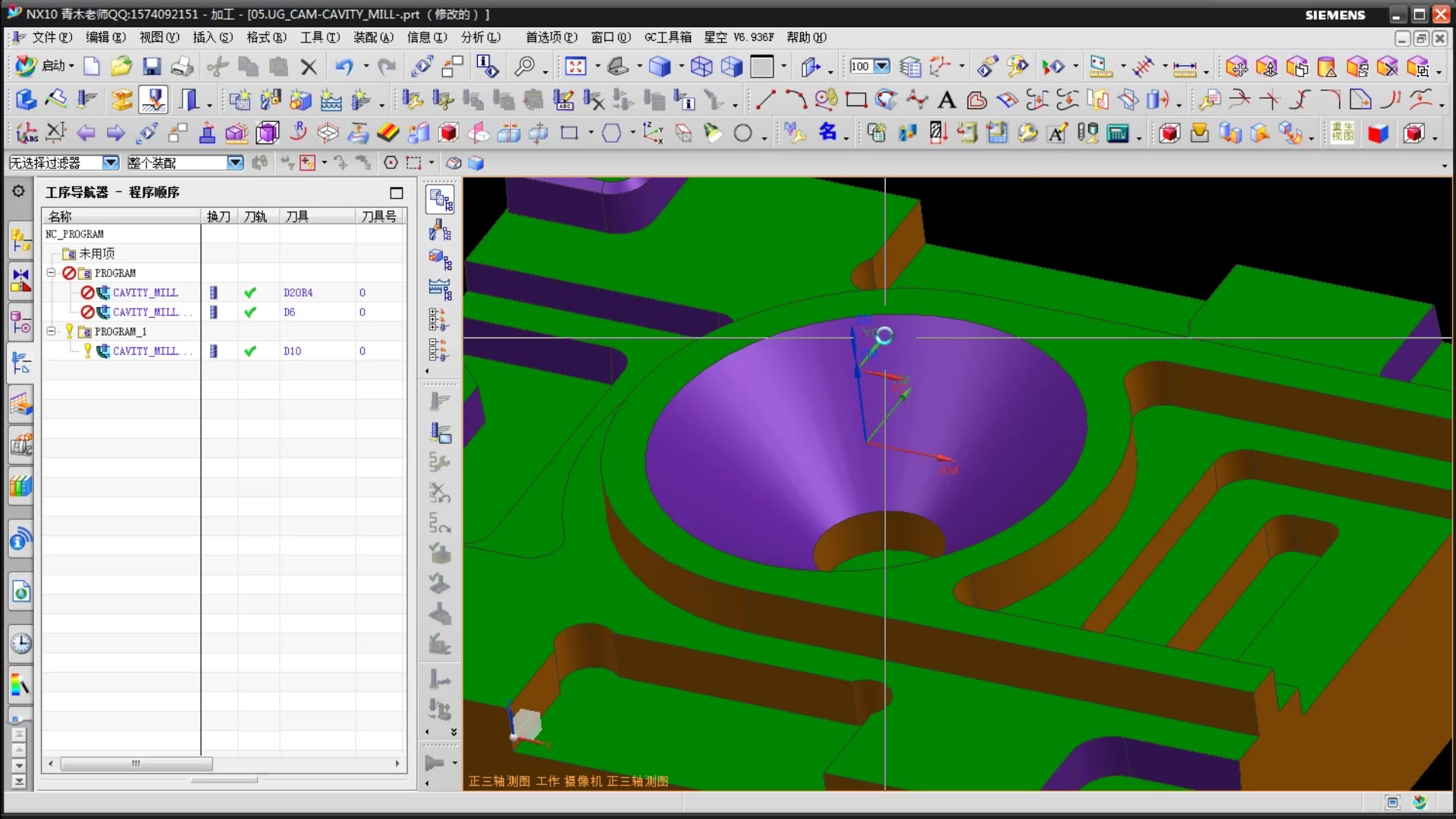1456x819 pixels.
Task: Open Program Order View in navigator toolbar
Action: 440,200
